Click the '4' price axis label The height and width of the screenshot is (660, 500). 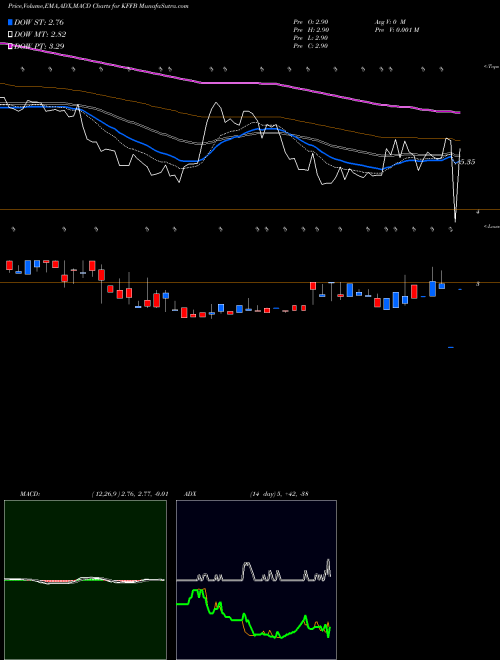478,212
